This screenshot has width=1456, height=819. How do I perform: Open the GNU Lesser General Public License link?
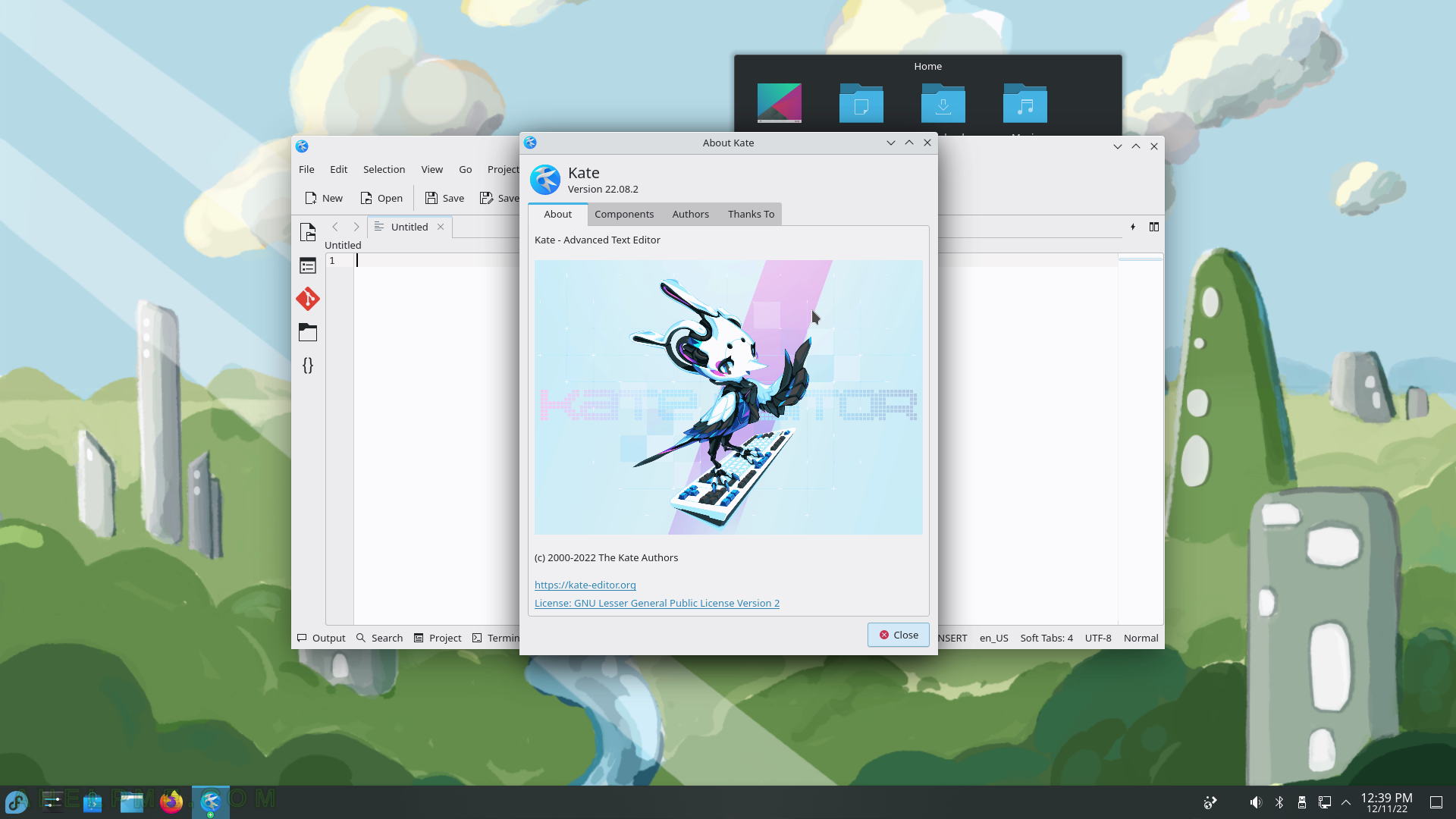657,603
